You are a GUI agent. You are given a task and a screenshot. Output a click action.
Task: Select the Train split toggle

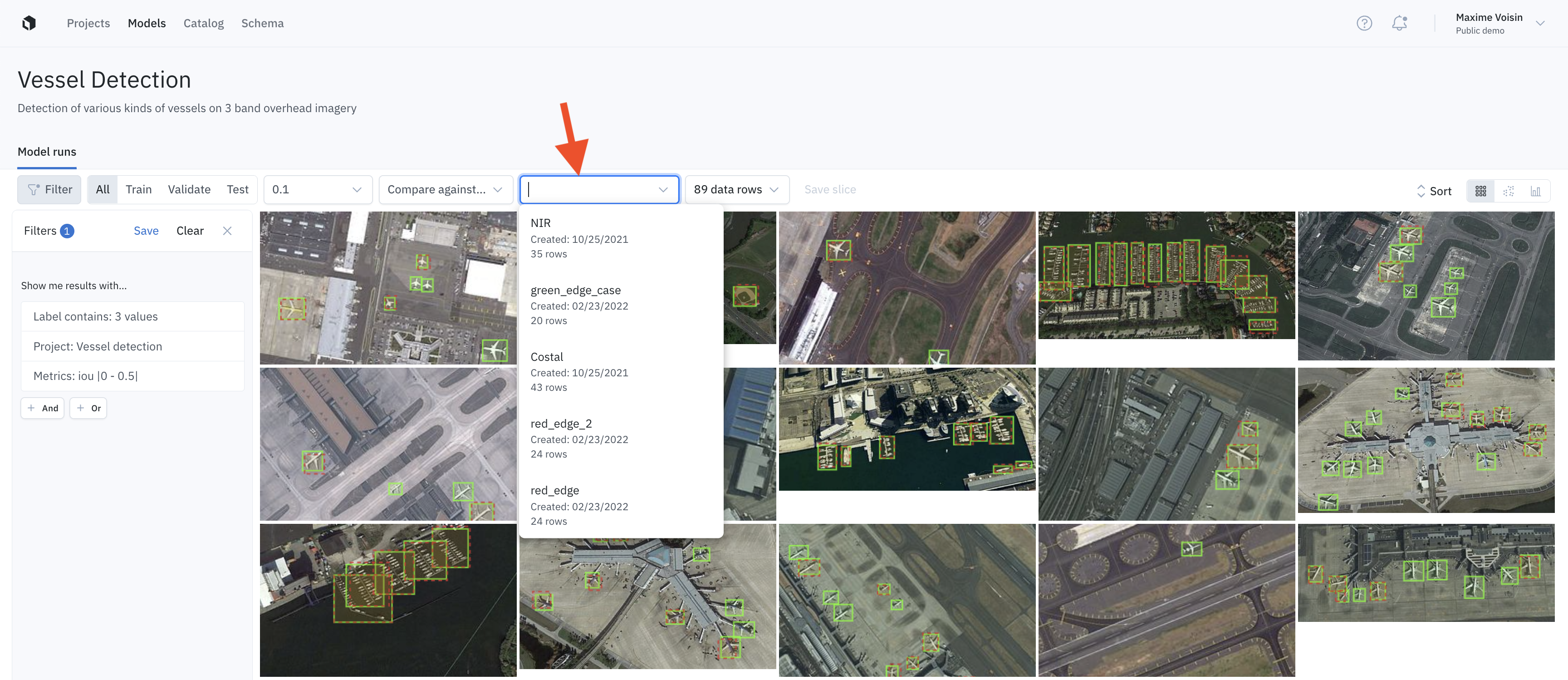(138, 189)
